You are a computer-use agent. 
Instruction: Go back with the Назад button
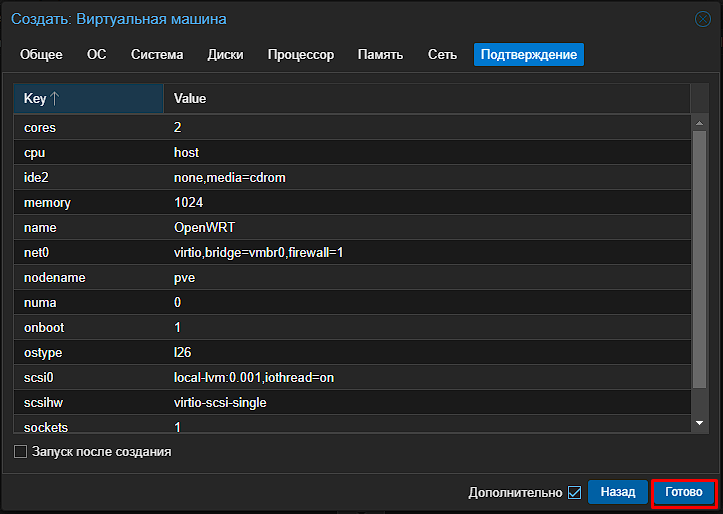617,492
